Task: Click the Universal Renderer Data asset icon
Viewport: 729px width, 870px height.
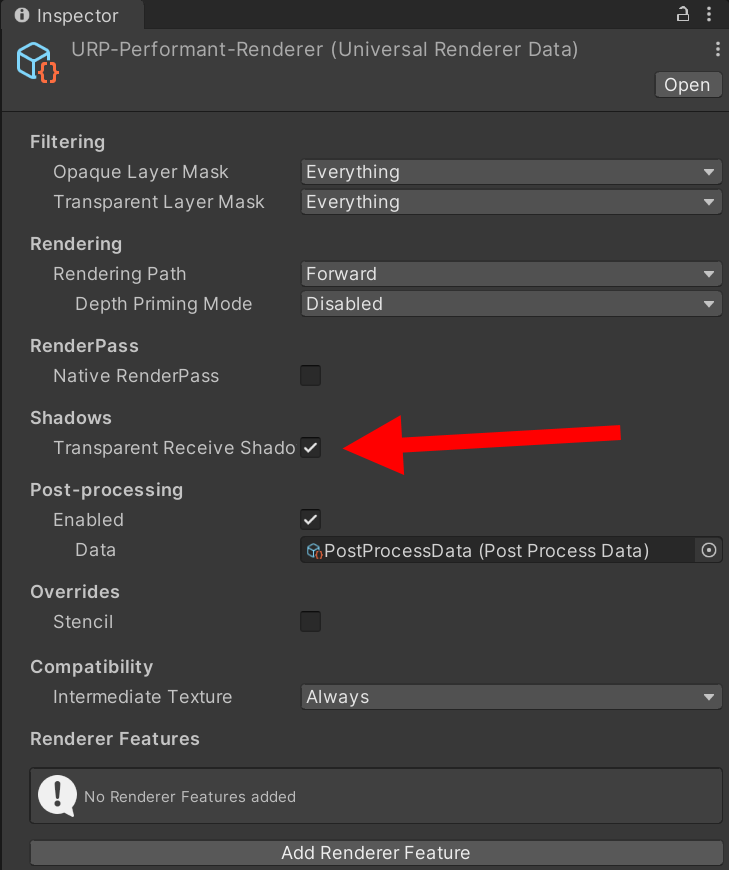Action: tap(37, 62)
